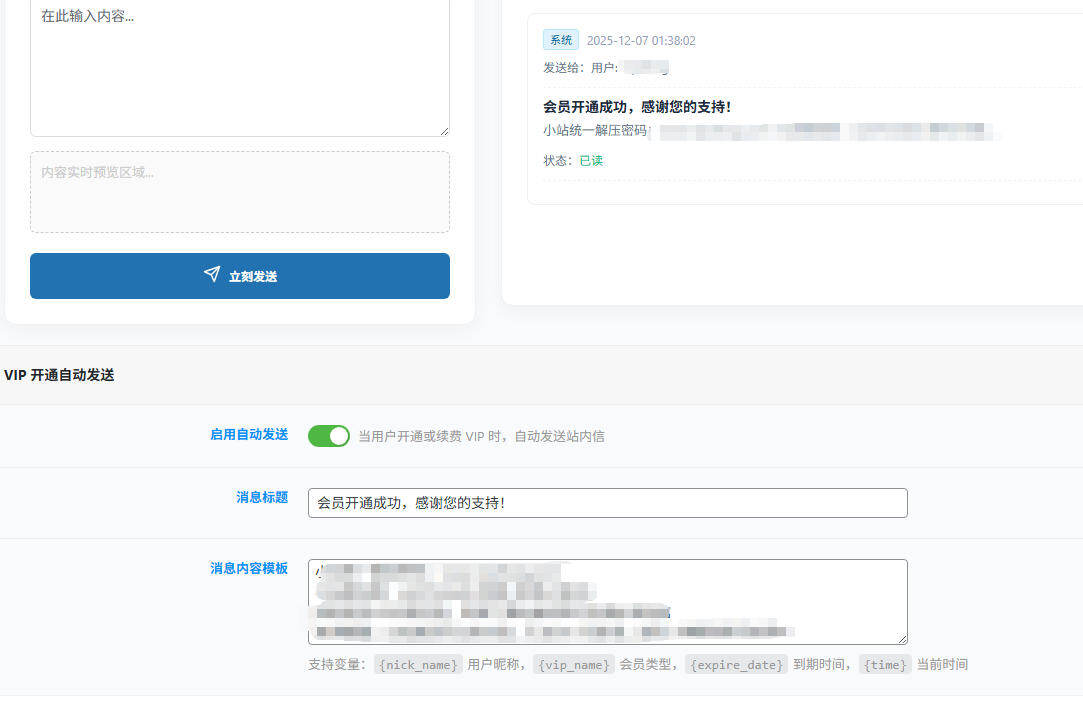Toggle the auto-send setting off
Screen dimensions: 1083x703
coord(328,436)
